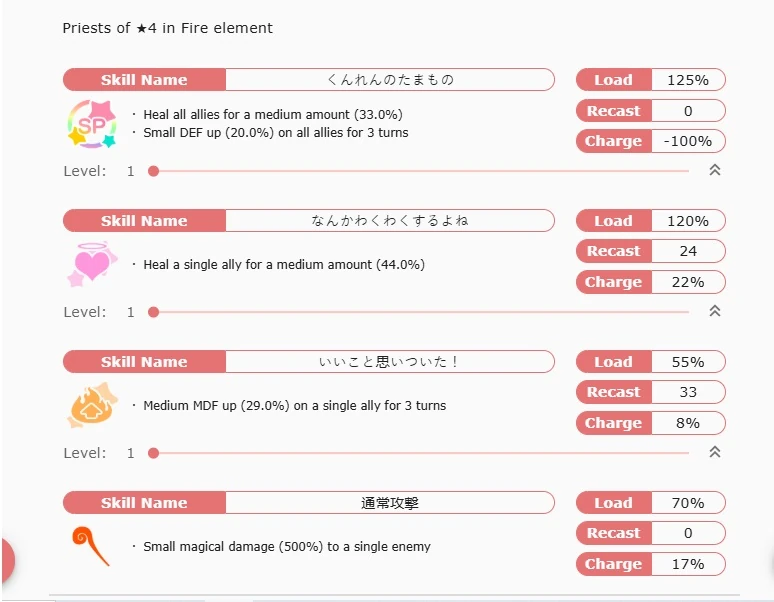Click the Charge label showing 17%

pos(614,564)
